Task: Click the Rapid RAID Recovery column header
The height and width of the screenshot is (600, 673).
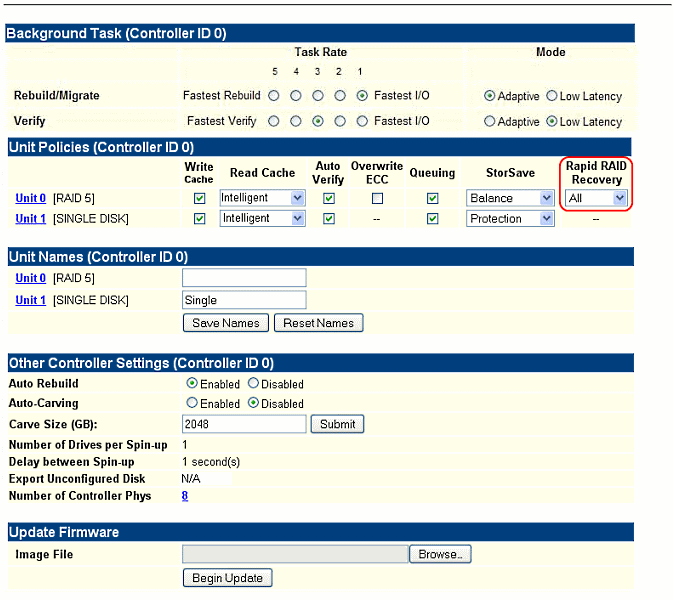Action: tap(596, 173)
